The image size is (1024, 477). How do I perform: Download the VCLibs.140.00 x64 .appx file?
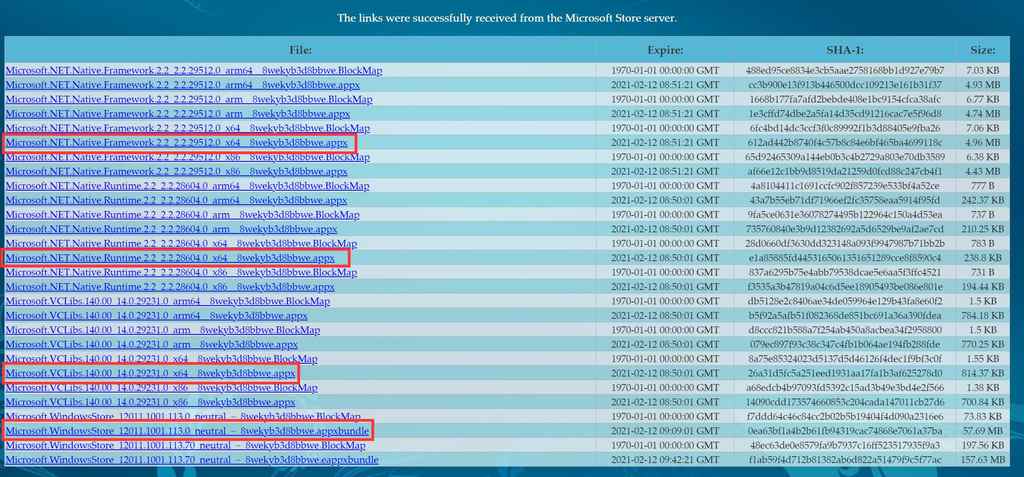coord(151,373)
